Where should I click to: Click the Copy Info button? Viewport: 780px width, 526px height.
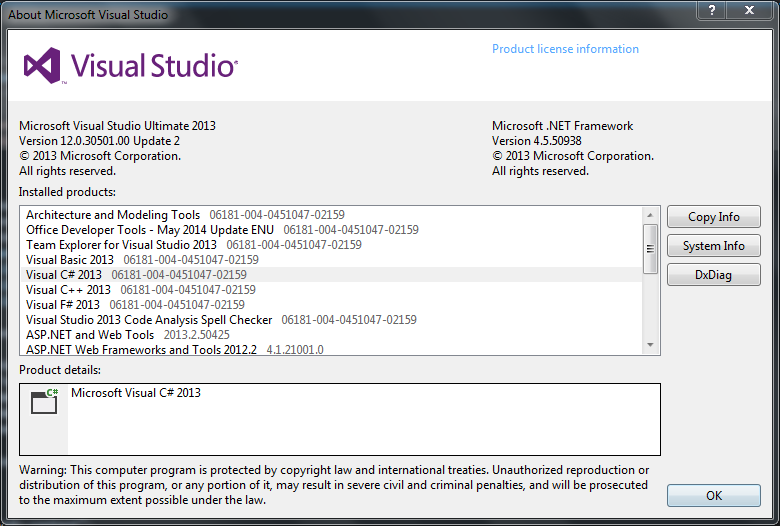(713, 217)
